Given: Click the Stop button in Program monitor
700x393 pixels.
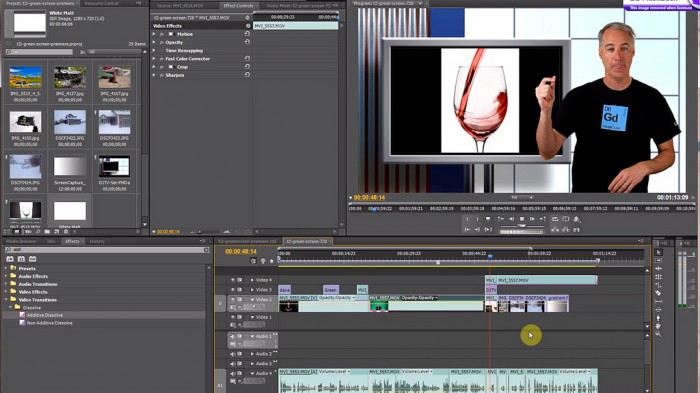Looking at the screenshot, I should 521,219.
